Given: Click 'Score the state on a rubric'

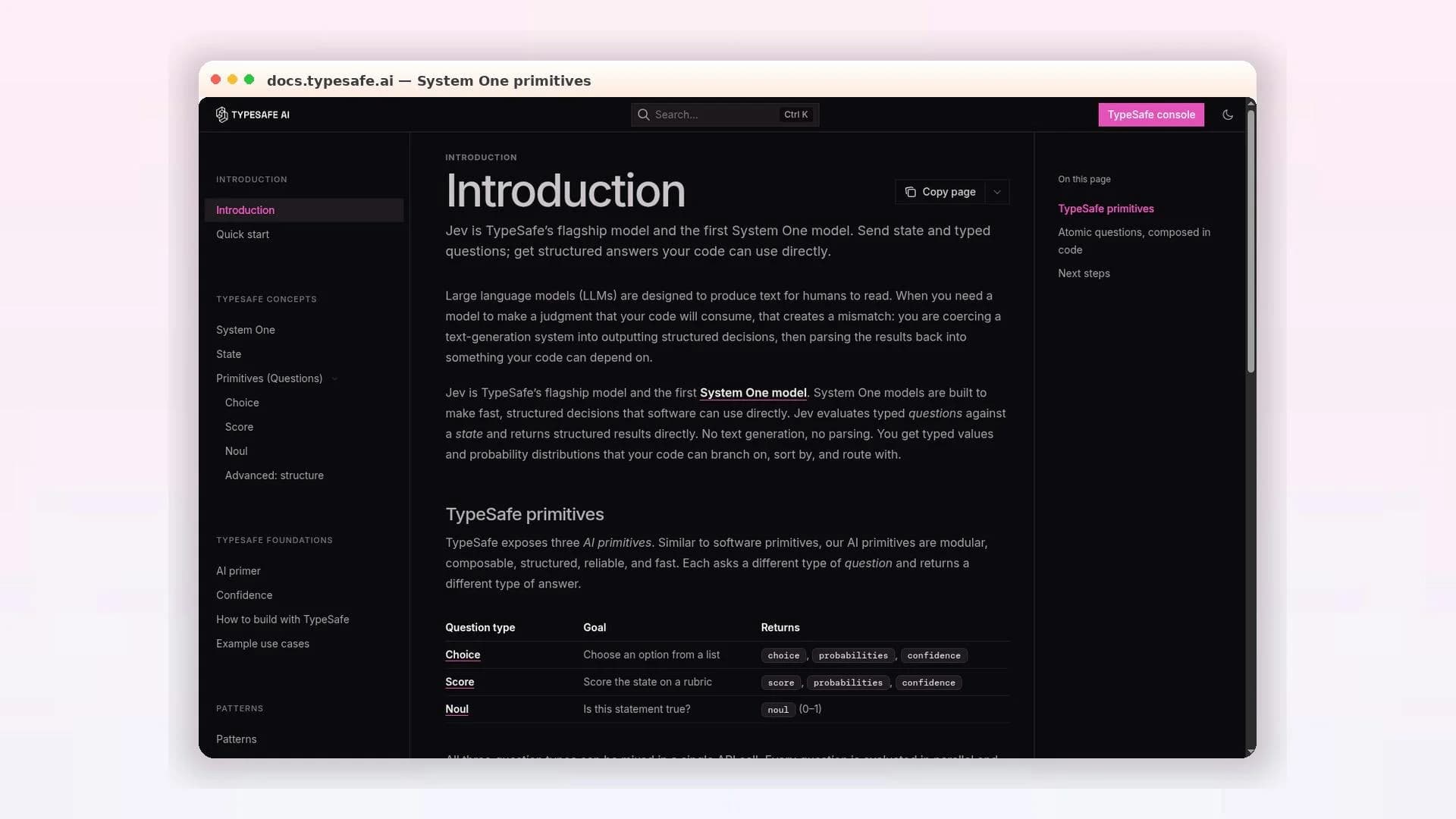Looking at the screenshot, I should 648,682.
